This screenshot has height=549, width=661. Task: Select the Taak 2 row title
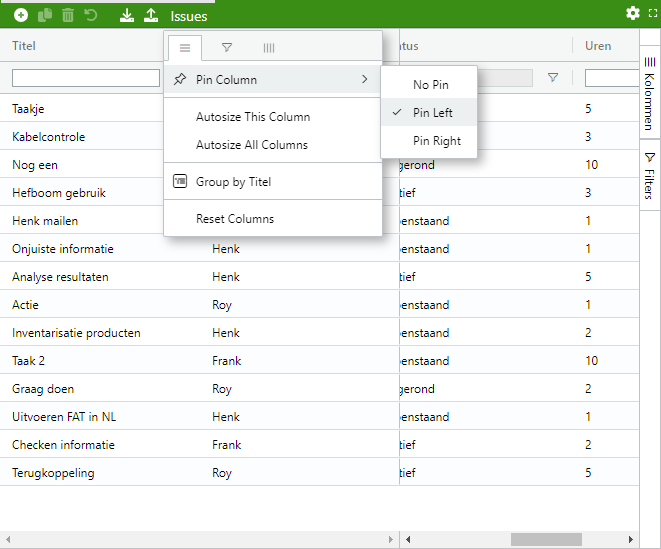click(x=28, y=361)
